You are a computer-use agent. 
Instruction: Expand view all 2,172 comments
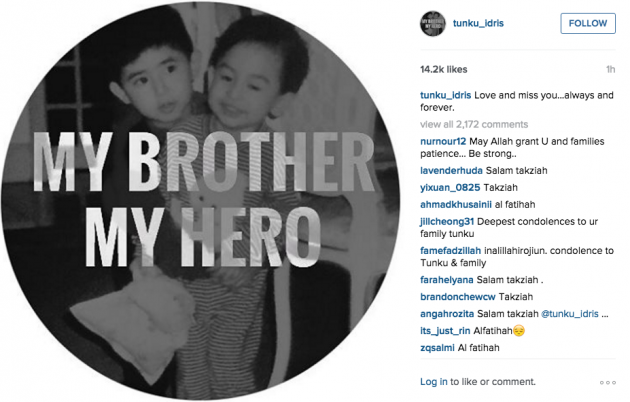pyautogui.click(x=474, y=124)
